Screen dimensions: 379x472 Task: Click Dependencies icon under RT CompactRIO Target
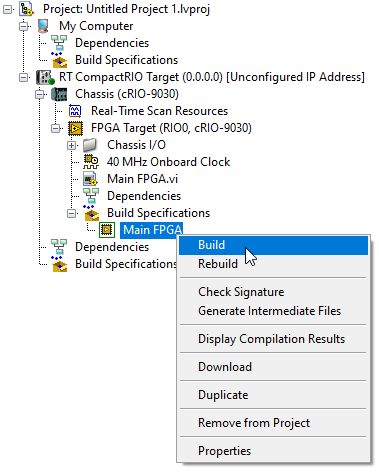click(59, 247)
